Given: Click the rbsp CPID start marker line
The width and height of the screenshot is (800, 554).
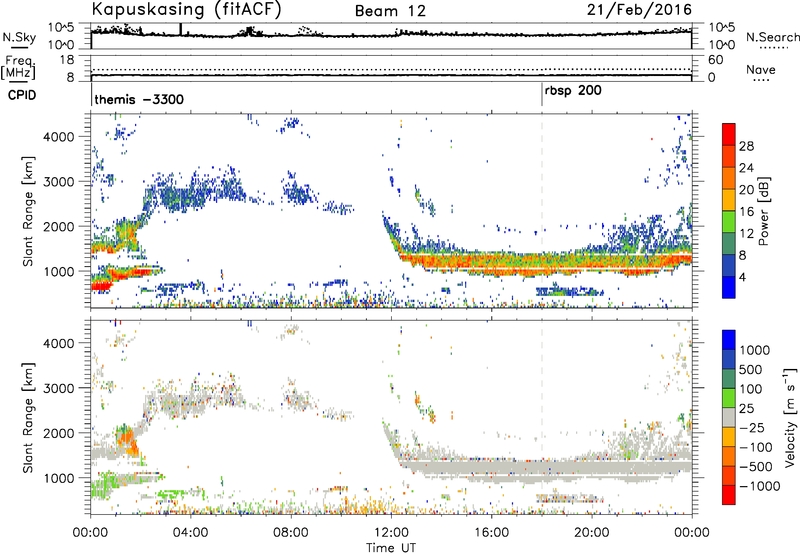Looking at the screenshot, I should coord(542,95).
